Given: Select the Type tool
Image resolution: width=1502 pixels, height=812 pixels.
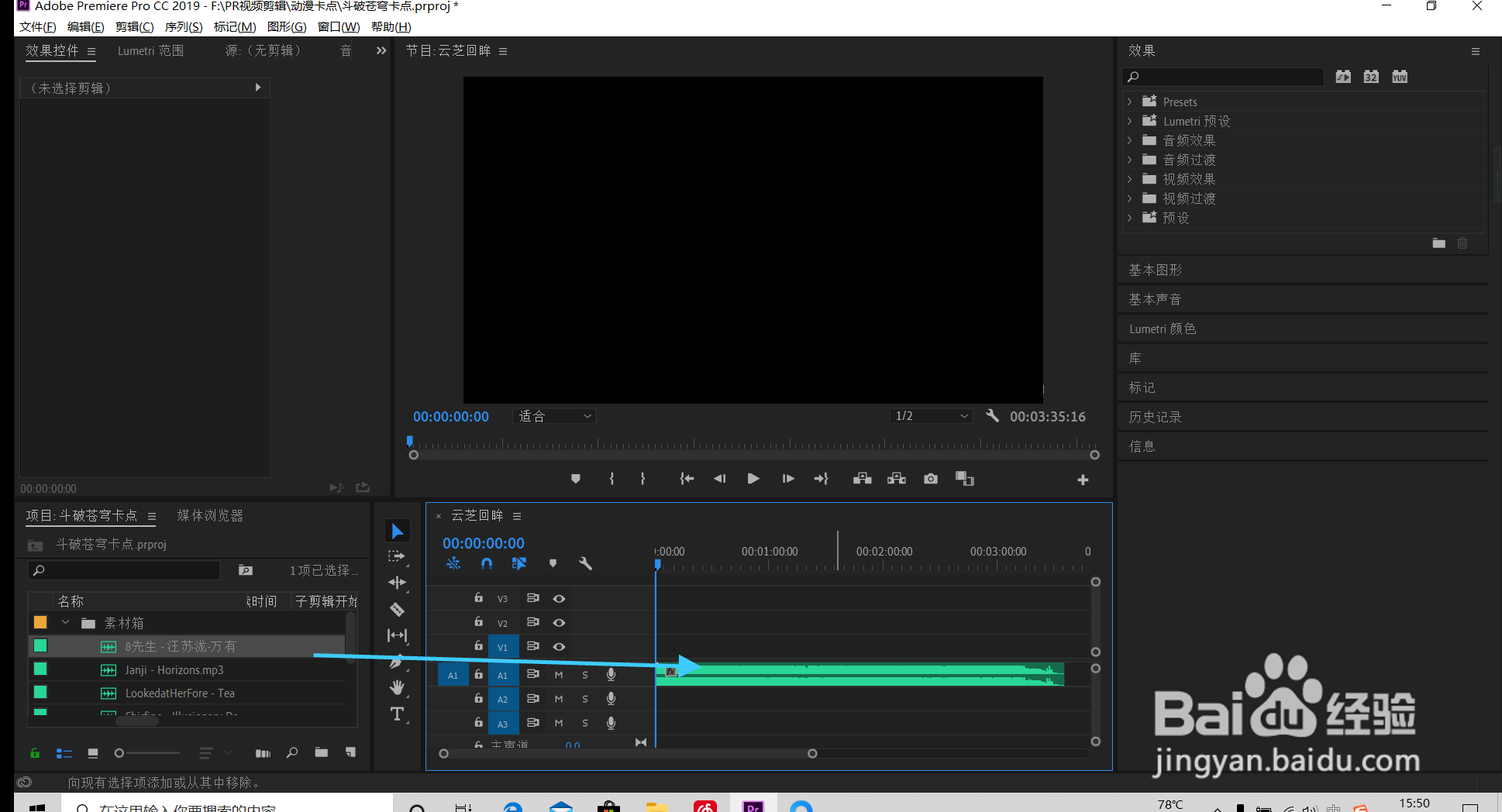Looking at the screenshot, I should tap(397, 714).
